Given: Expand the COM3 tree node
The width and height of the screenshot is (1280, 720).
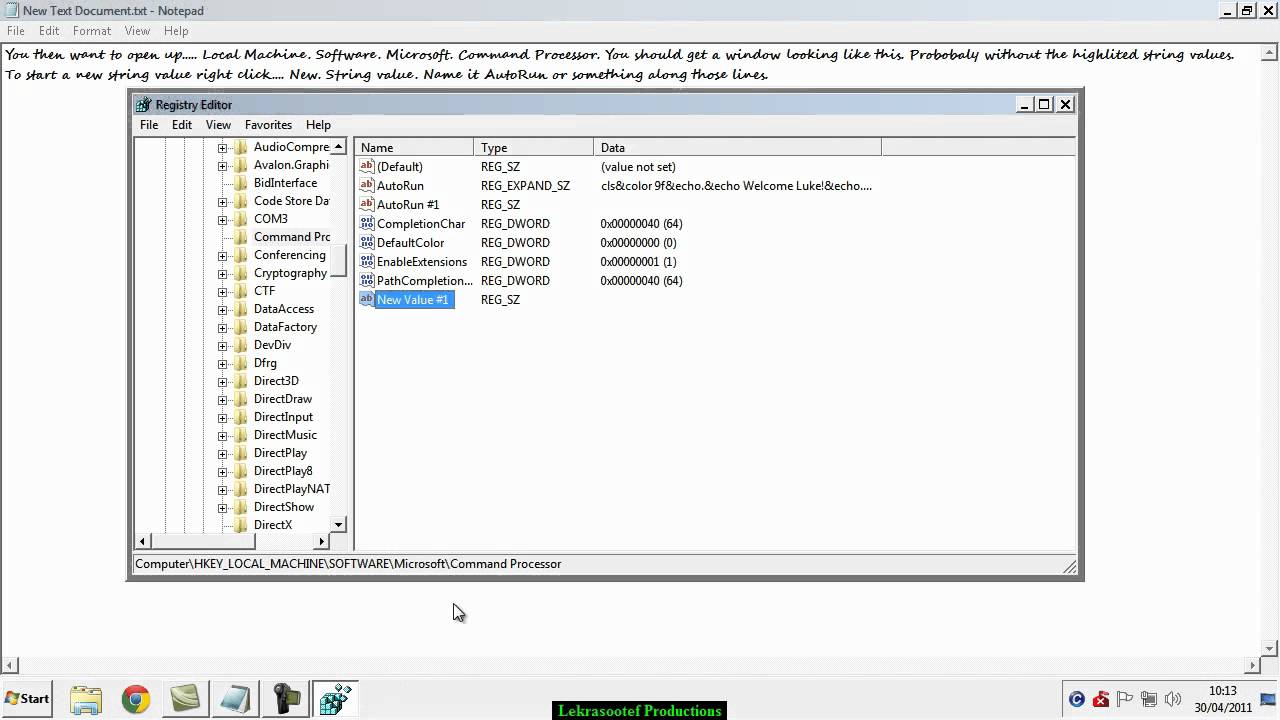Looking at the screenshot, I should click(x=222, y=219).
